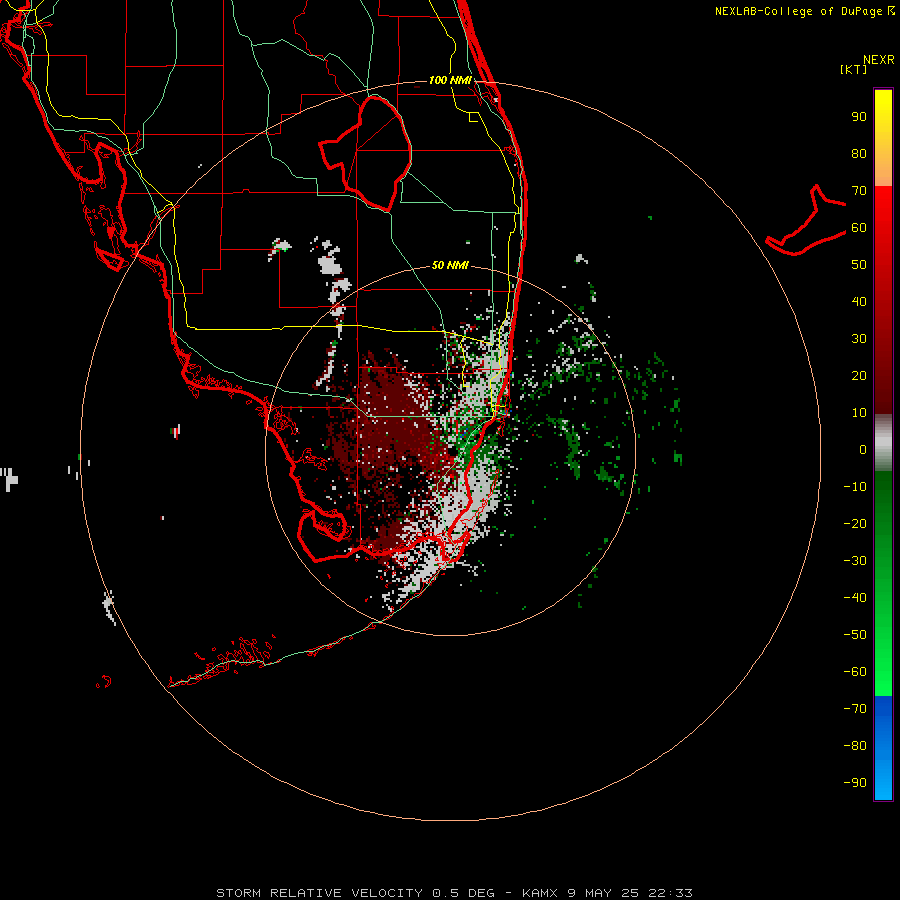Click the KAMX station identifier
The width and height of the screenshot is (900, 900).
coord(540,893)
